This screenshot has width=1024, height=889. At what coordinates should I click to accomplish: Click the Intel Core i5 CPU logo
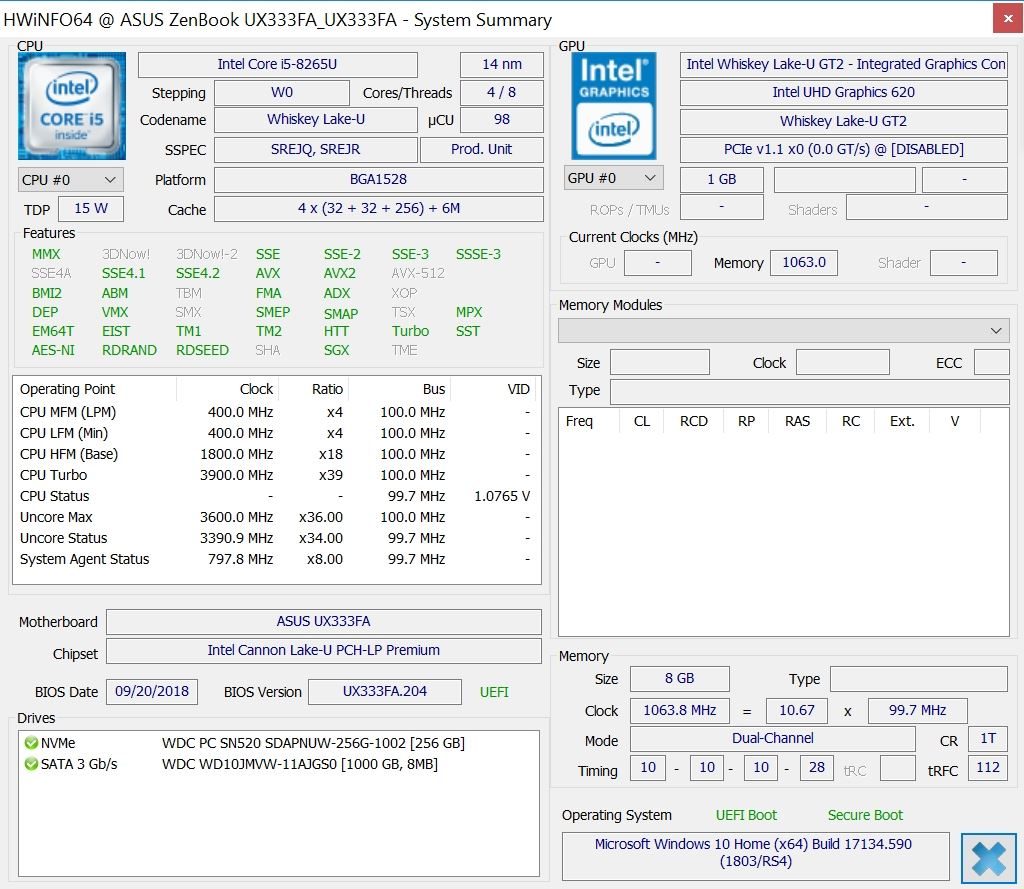(72, 106)
